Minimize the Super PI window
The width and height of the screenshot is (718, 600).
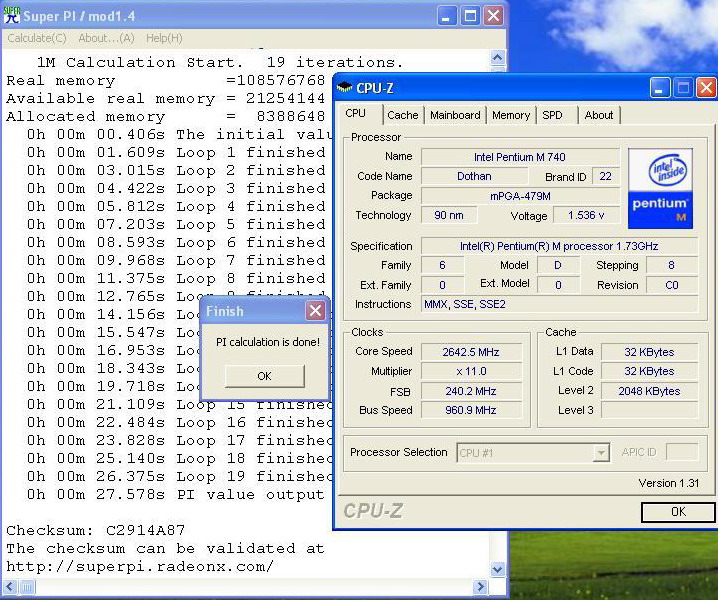(446, 16)
